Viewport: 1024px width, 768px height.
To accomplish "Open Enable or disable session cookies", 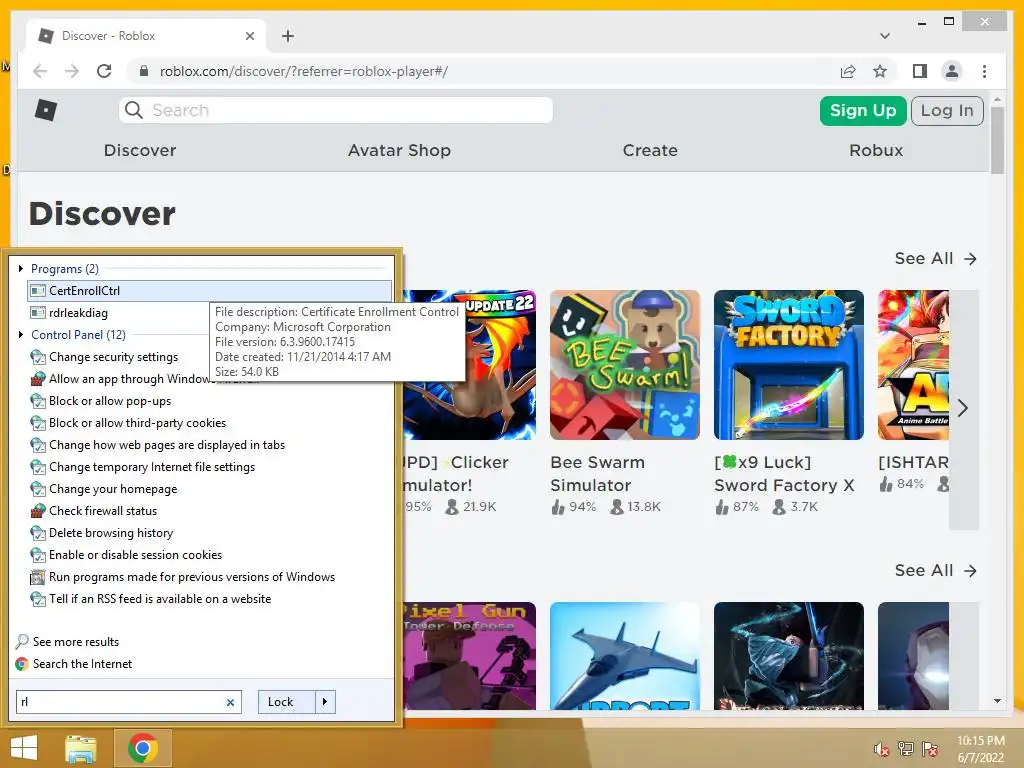I will (x=127, y=554).
